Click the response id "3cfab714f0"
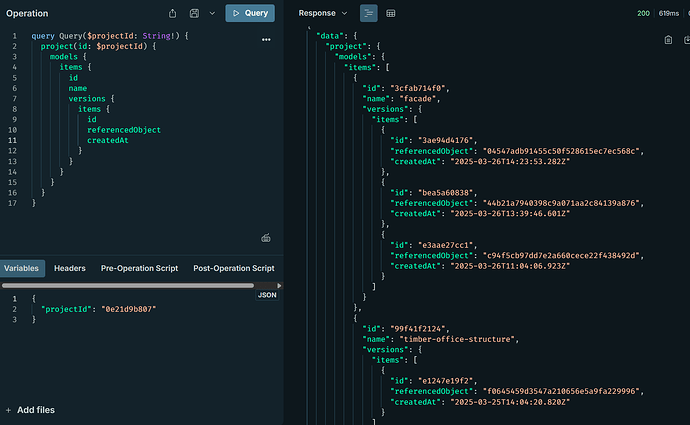This screenshot has height=425, width=690. point(418,88)
